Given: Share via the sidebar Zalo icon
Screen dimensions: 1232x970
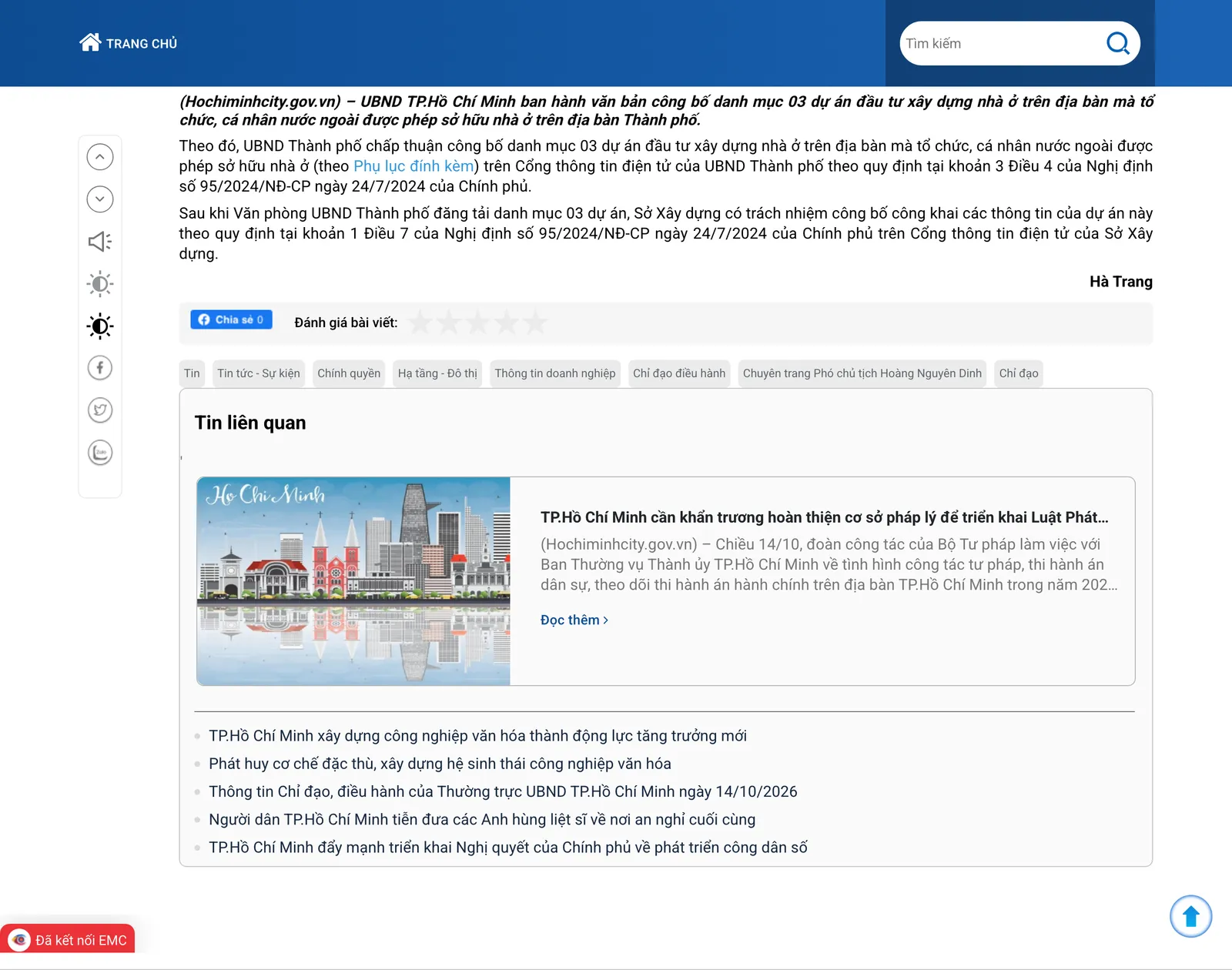Looking at the screenshot, I should (x=100, y=453).
